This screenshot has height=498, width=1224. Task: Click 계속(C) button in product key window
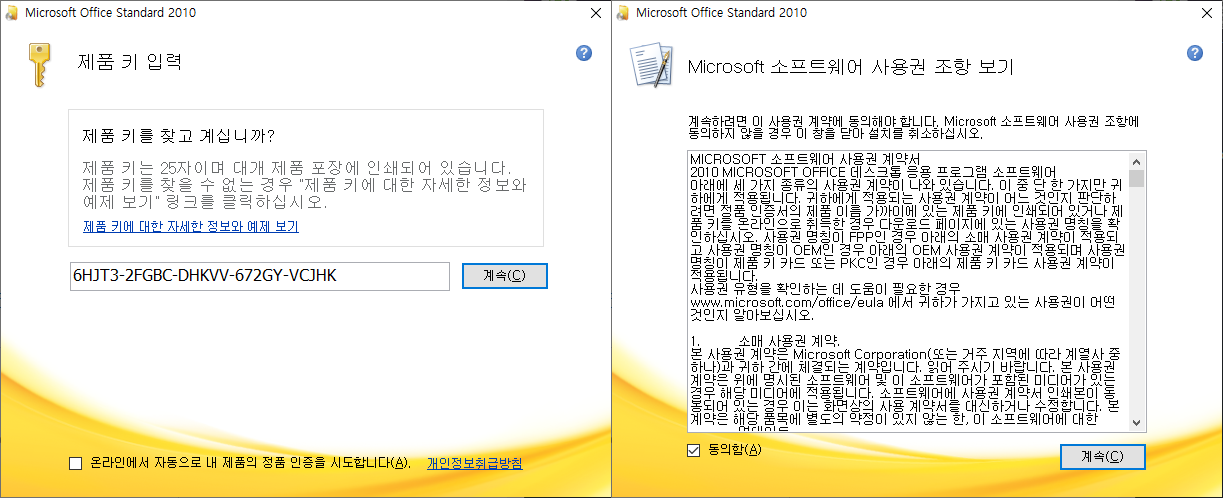[x=504, y=275]
